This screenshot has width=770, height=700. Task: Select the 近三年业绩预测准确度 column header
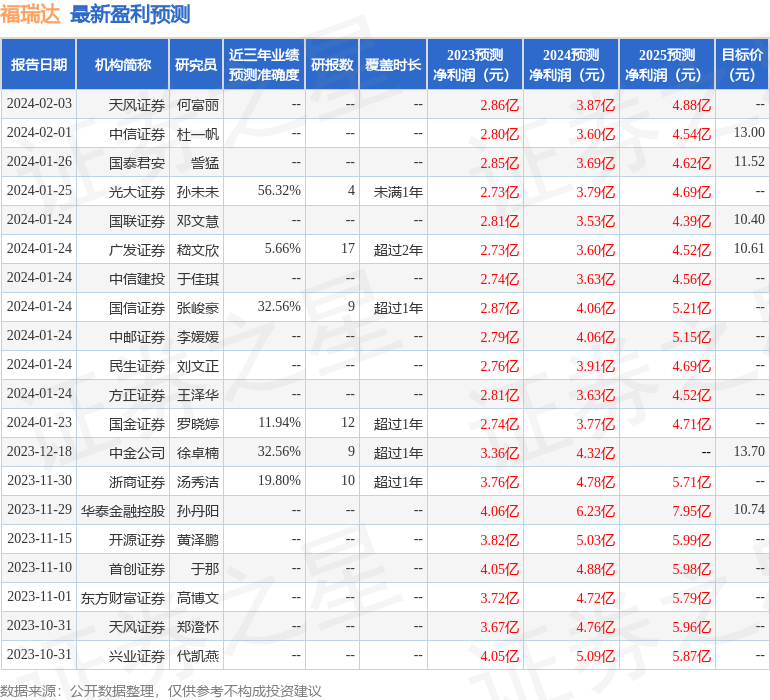(x=264, y=64)
